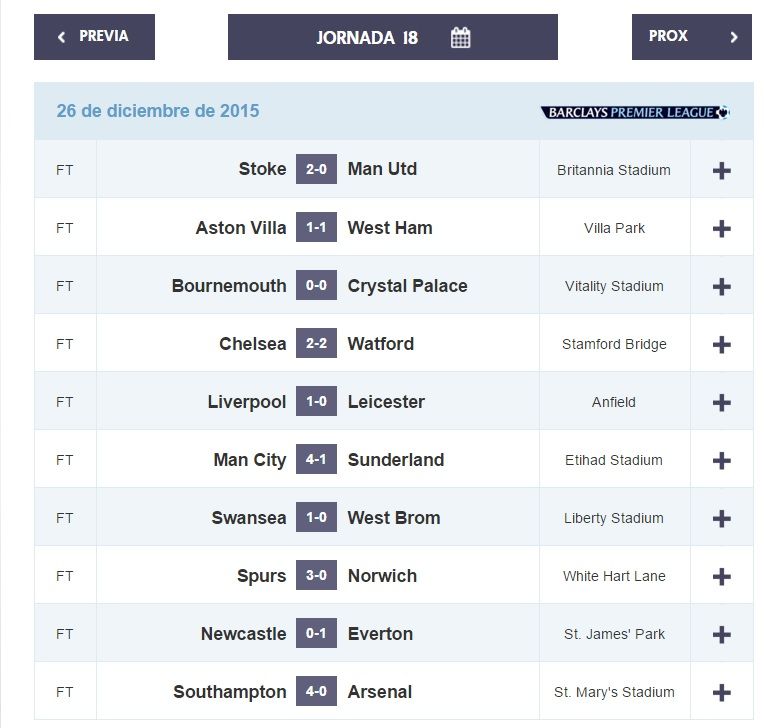This screenshot has height=728, width=764.
Task: Expand Bournemouth vs Crystal Palace plus icon
Action: click(x=721, y=286)
